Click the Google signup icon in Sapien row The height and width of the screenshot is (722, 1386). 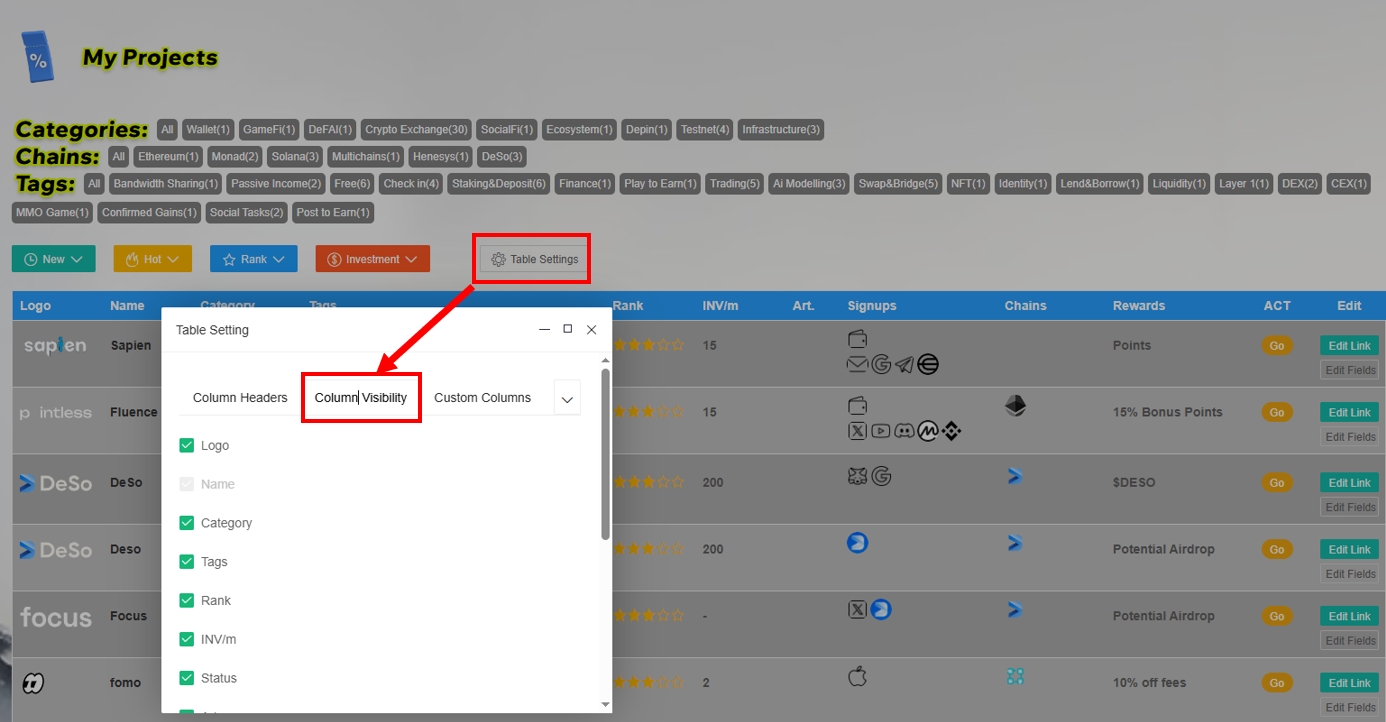(x=881, y=365)
